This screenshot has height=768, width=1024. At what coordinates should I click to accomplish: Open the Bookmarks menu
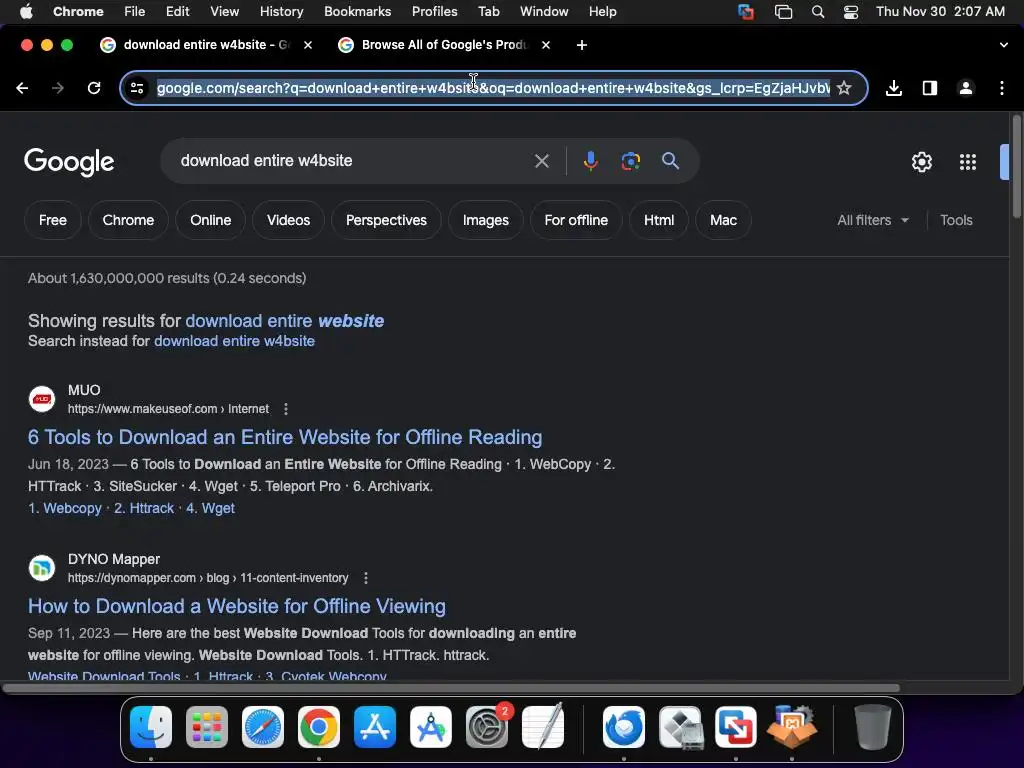coord(357,12)
